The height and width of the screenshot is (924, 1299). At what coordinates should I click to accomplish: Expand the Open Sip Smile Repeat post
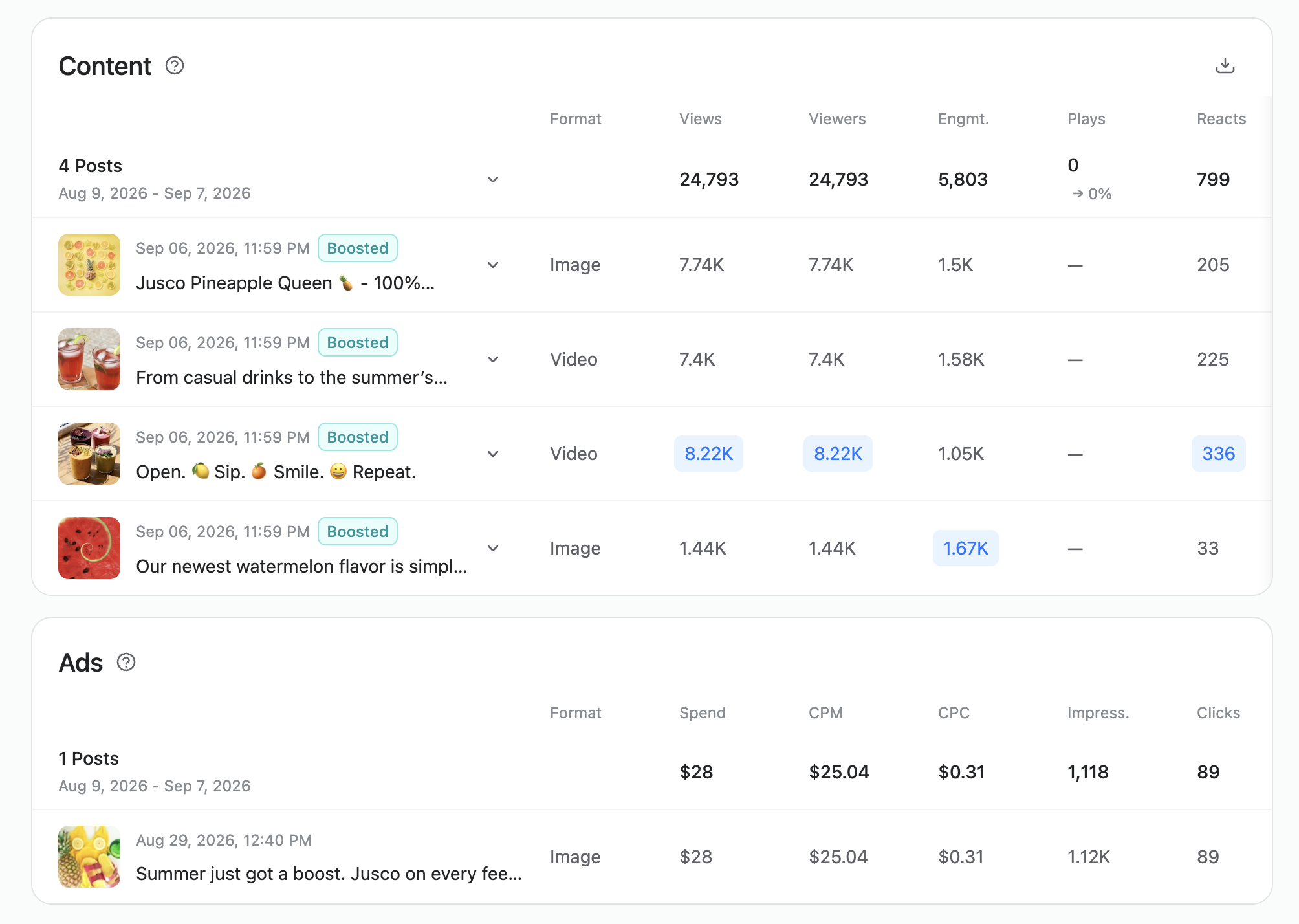pos(493,454)
